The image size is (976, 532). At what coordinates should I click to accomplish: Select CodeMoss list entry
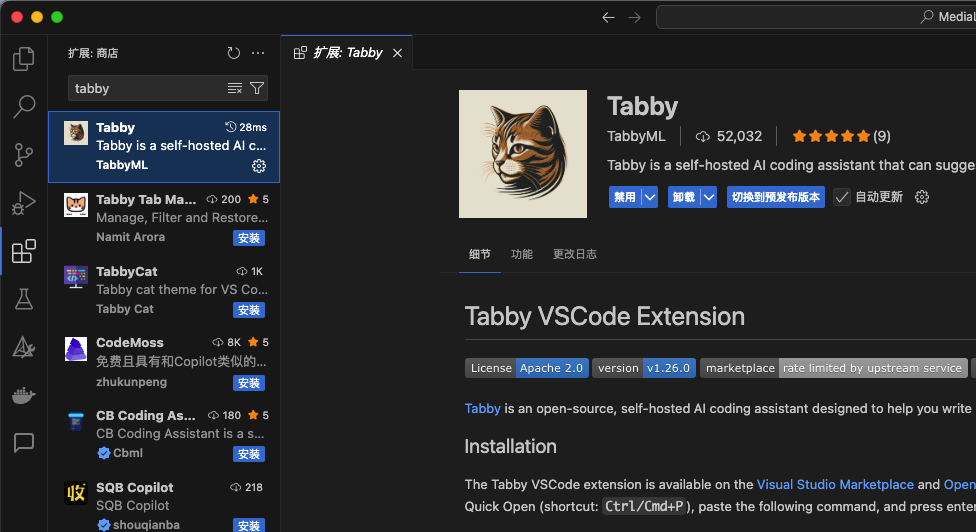click(164, 363)
